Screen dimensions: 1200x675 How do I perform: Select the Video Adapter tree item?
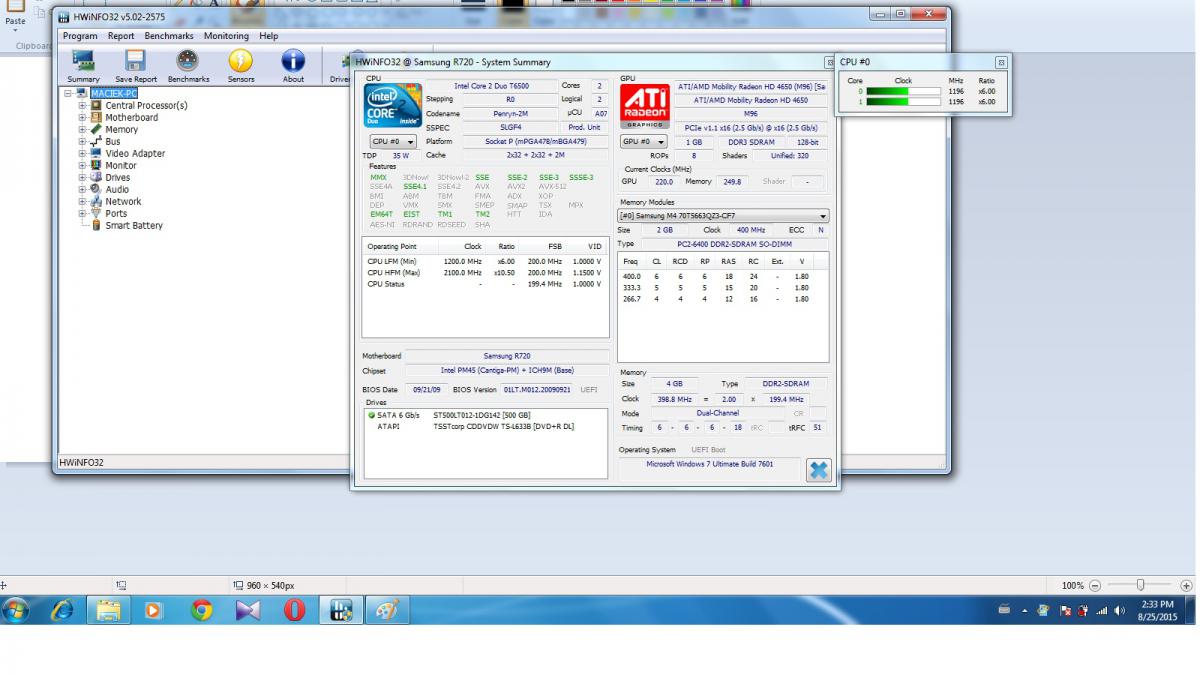(135, 154)
